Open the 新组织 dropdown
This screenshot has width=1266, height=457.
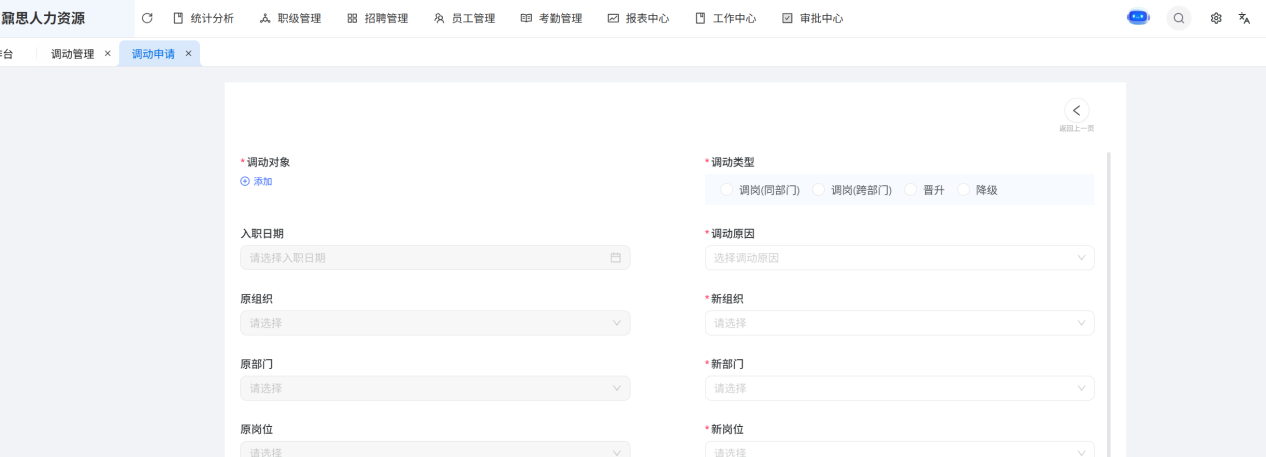(899, 323)
